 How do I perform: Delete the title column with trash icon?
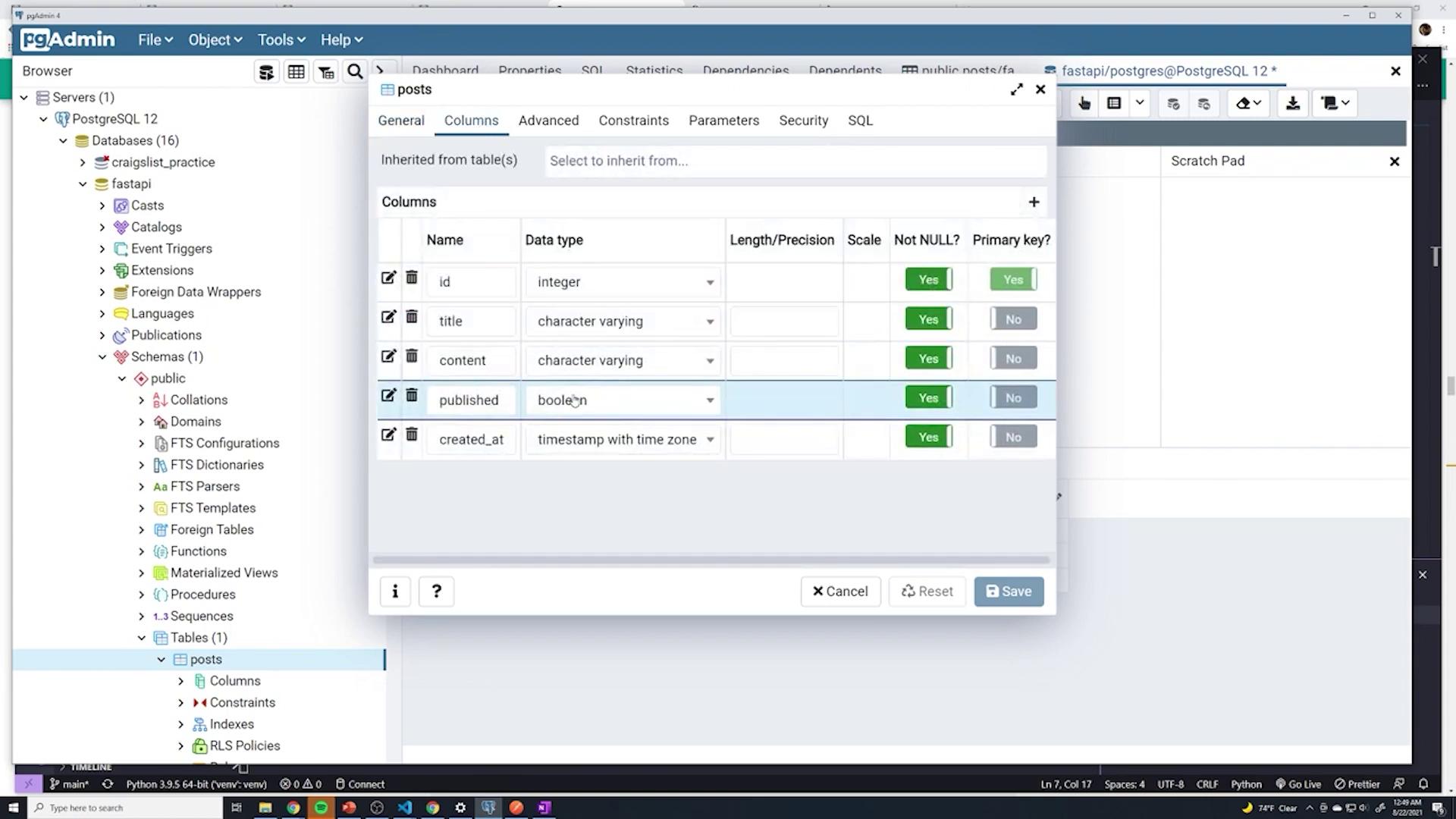pos(411,317)
